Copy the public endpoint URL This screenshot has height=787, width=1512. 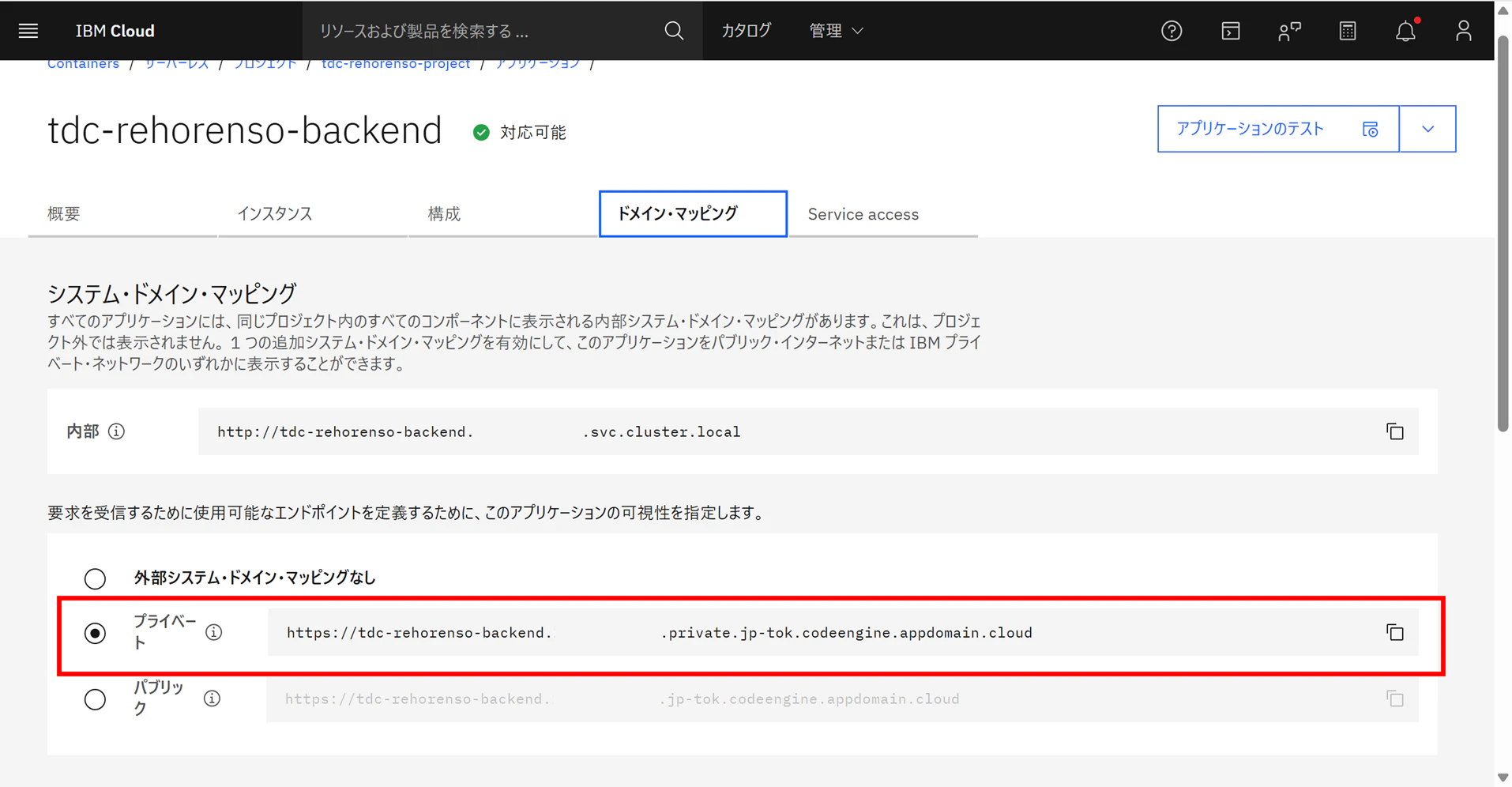coord(1394,699)
